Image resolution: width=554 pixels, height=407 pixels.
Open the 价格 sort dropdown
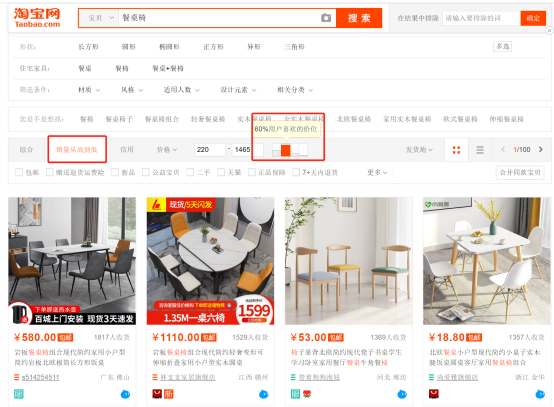point(167,150)
